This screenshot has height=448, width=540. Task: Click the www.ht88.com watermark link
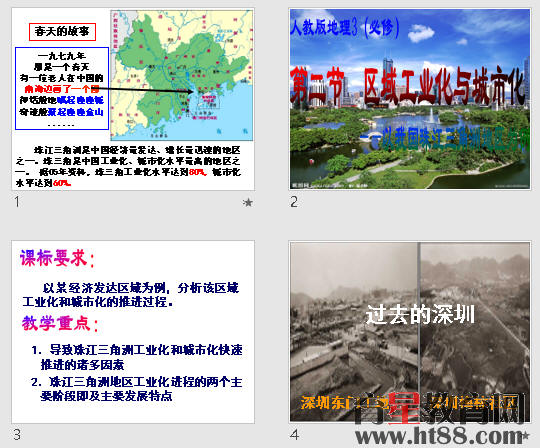tap(439, 436)
